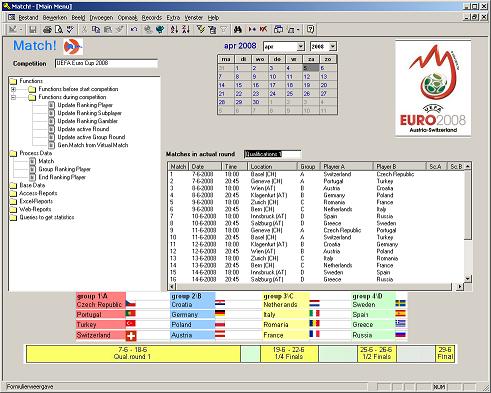Click the Filter by selection funnel icon
The height and width of the screenshot is (393, 491).
[201, 30]
